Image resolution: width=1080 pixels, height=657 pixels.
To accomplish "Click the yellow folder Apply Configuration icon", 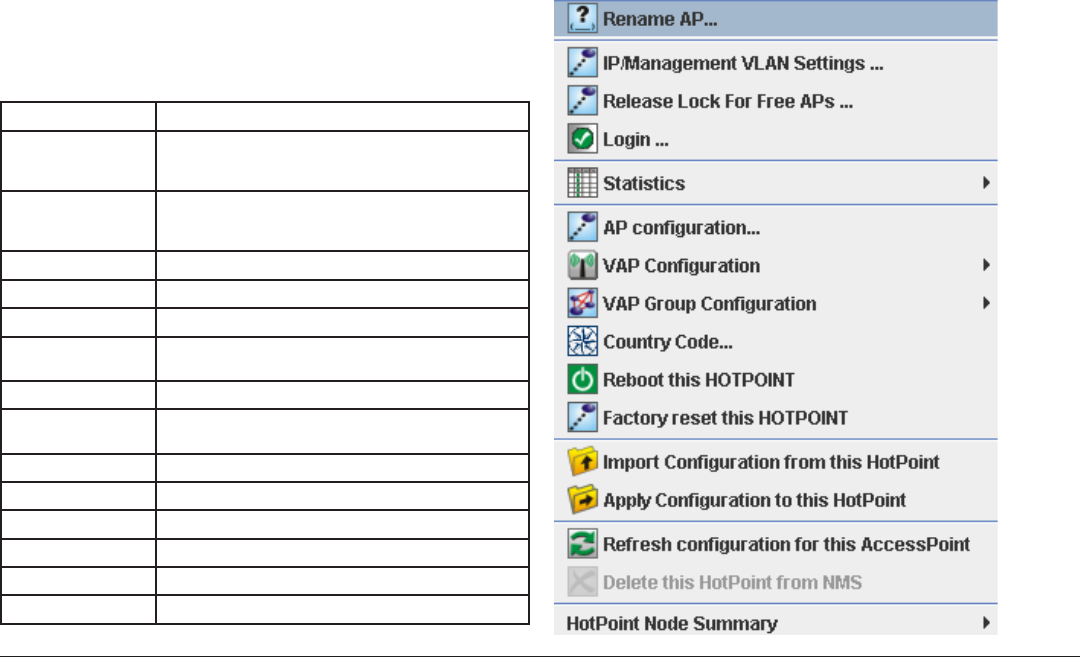I will click(582, 499).
